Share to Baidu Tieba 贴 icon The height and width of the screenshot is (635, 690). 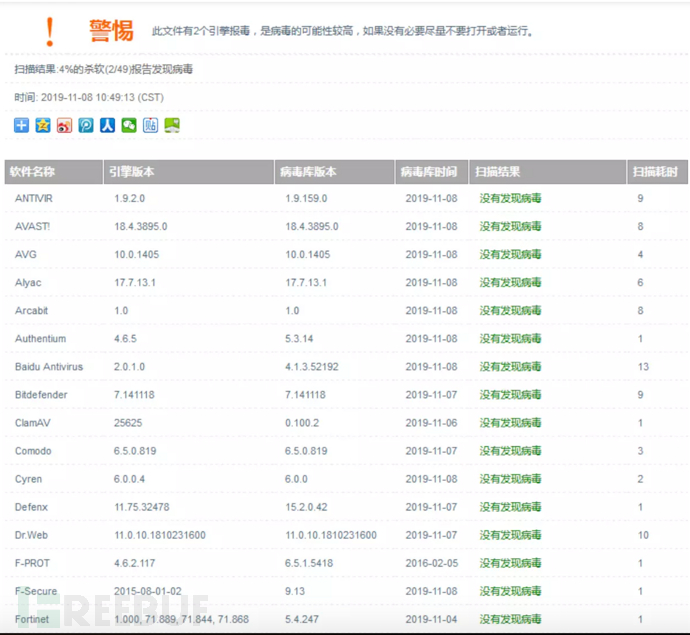click(x=150, y=125)
